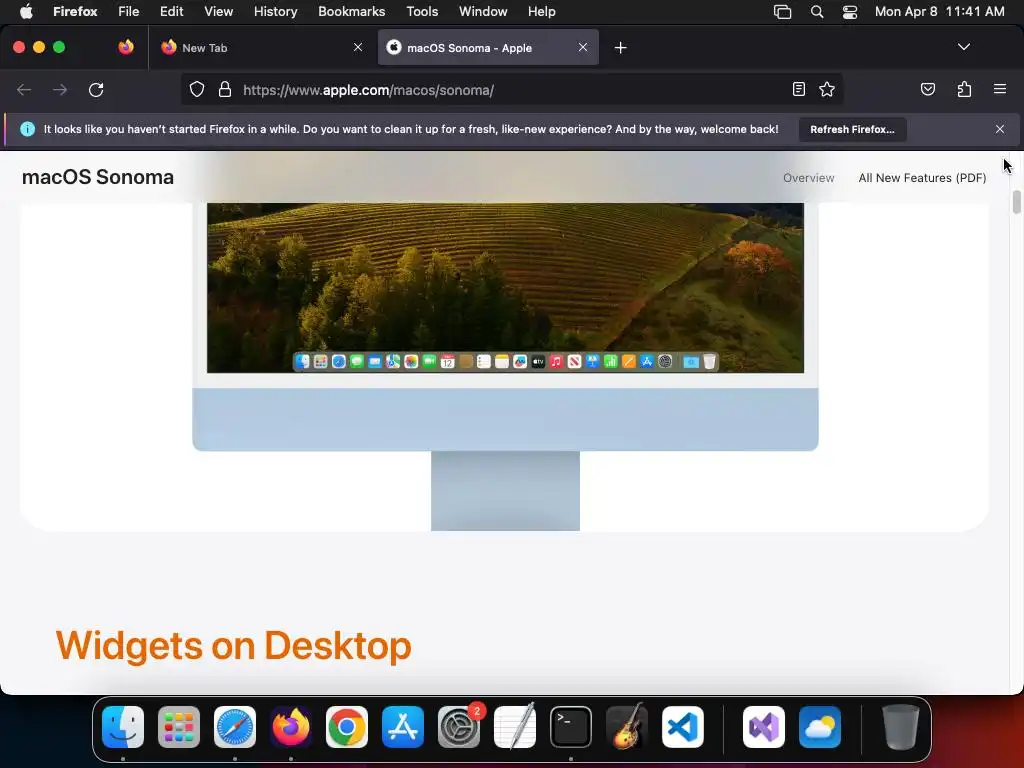This screenshot has height=768, width=1024.
Task: Open Finder from the Dock
Action: [123, 727]
